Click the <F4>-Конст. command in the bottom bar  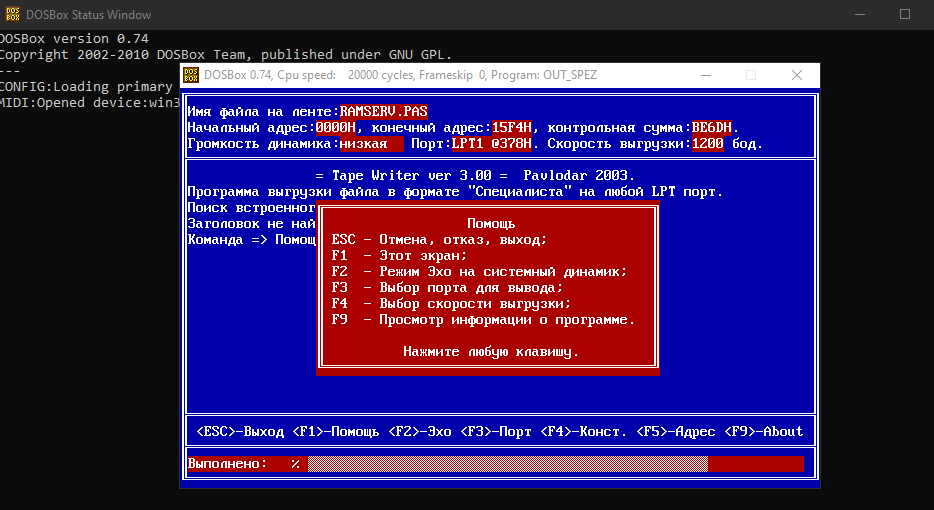pyautogui.click(x=584, y=431)
